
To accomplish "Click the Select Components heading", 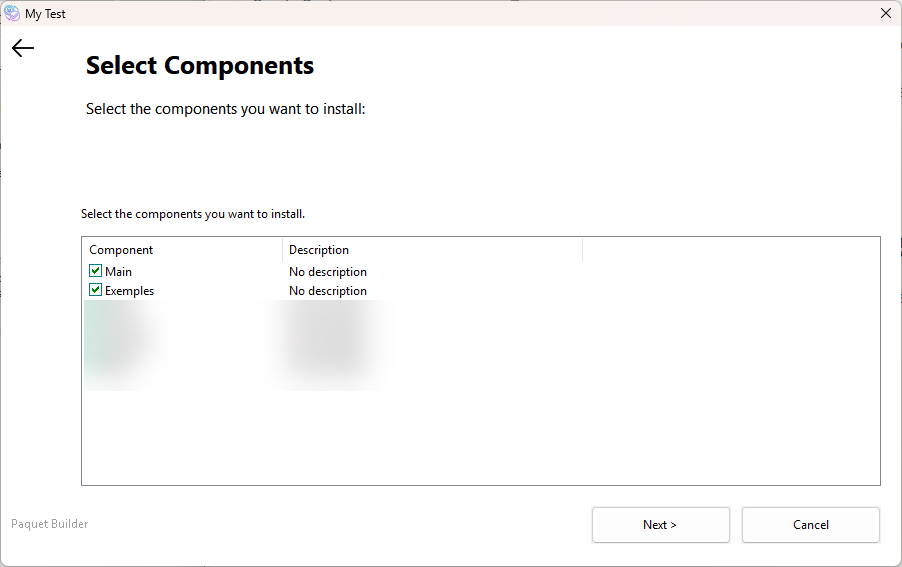I will tap(200, 66).
